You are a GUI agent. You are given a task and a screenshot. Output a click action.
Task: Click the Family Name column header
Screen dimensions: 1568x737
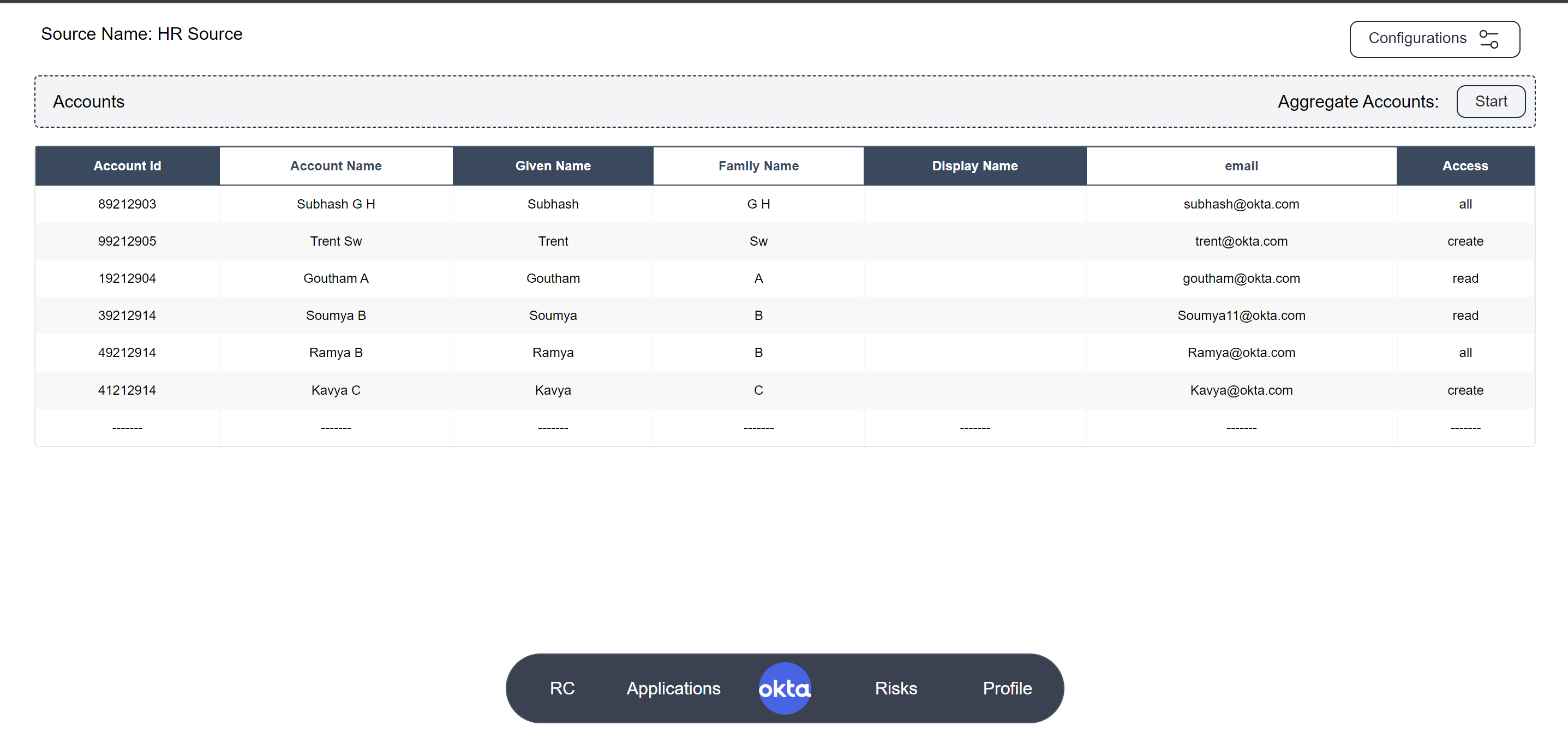[758, 165]
